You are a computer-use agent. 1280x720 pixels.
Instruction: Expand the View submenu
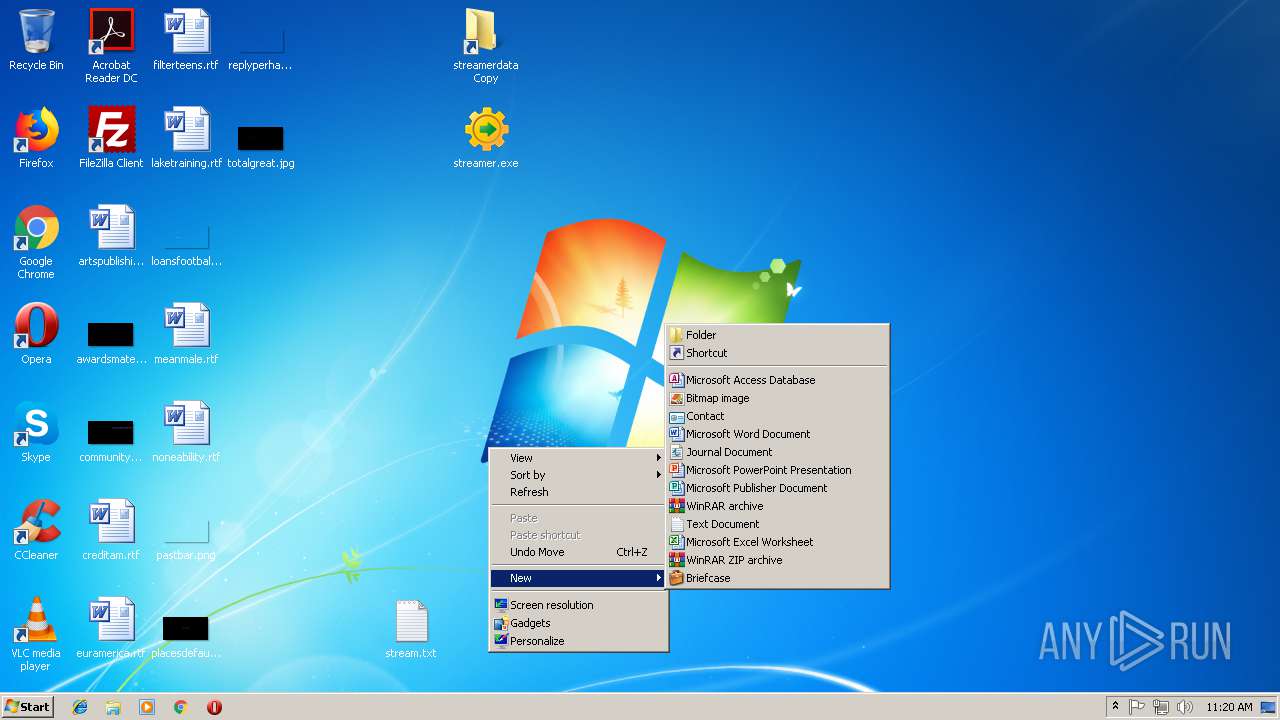click(x=578, y=458)
